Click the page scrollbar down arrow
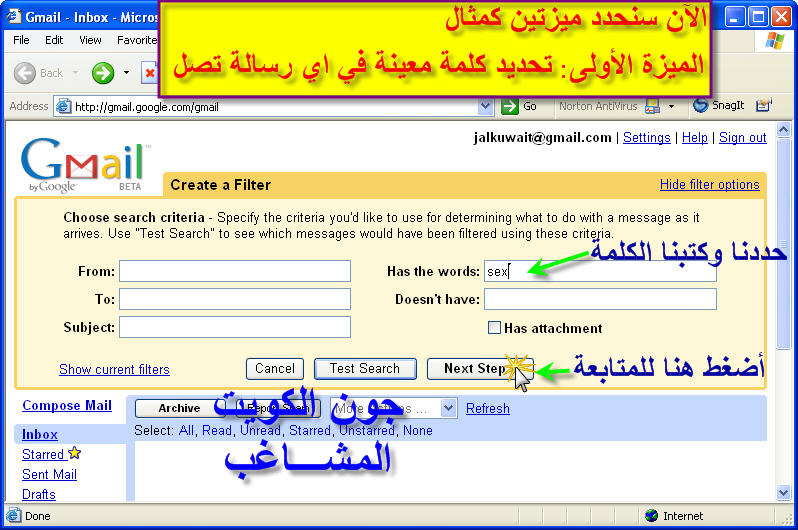Image resolution: width=798 pixels, height=530 pixels. pyautogui.click(x=783, y=492)
